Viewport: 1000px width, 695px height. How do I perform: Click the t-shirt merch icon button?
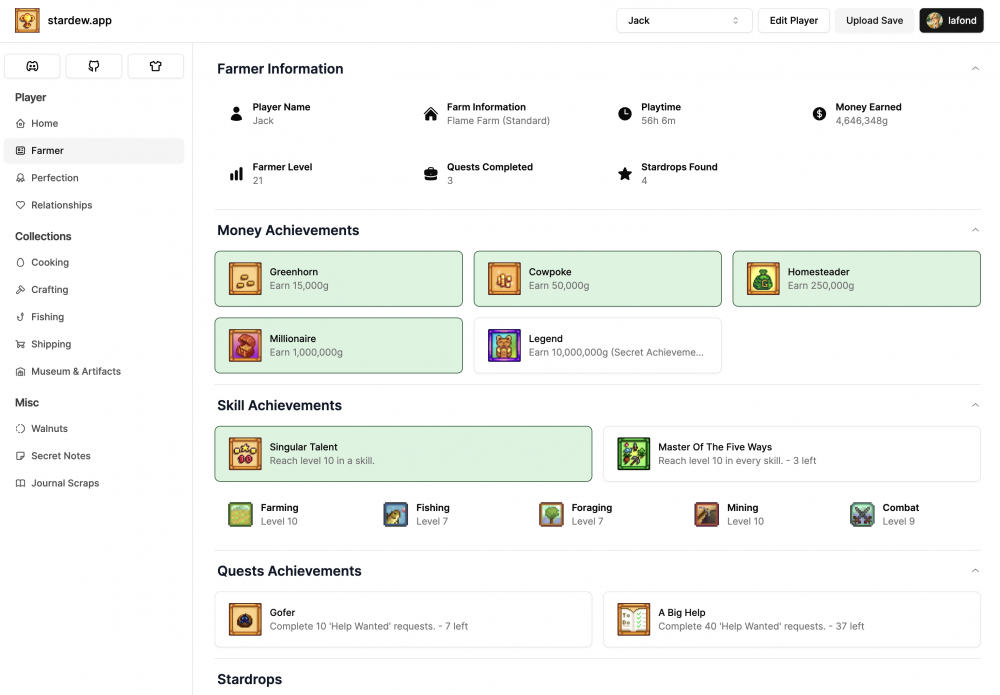tap(155, 66)
